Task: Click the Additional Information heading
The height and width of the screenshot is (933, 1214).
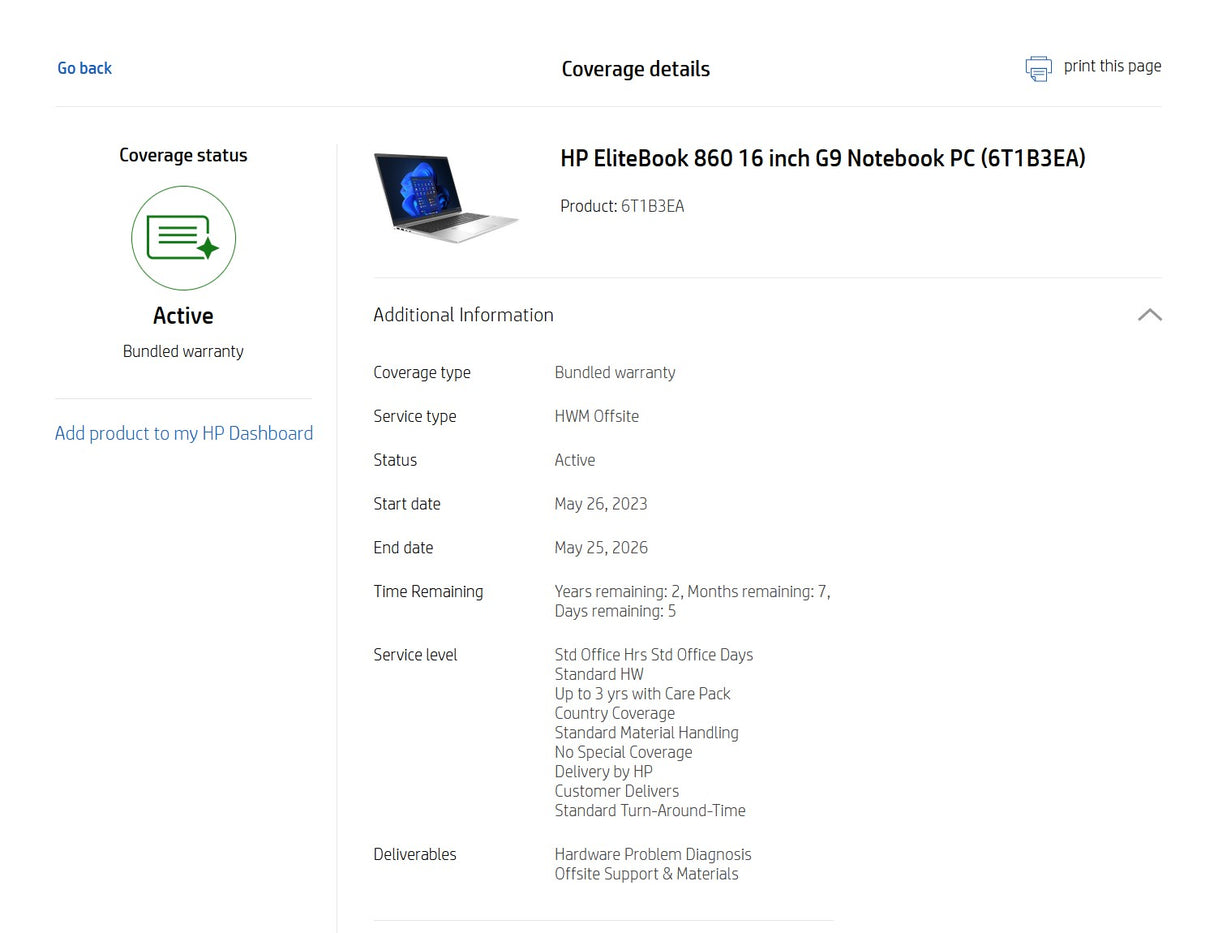Action: pos(463,315)
